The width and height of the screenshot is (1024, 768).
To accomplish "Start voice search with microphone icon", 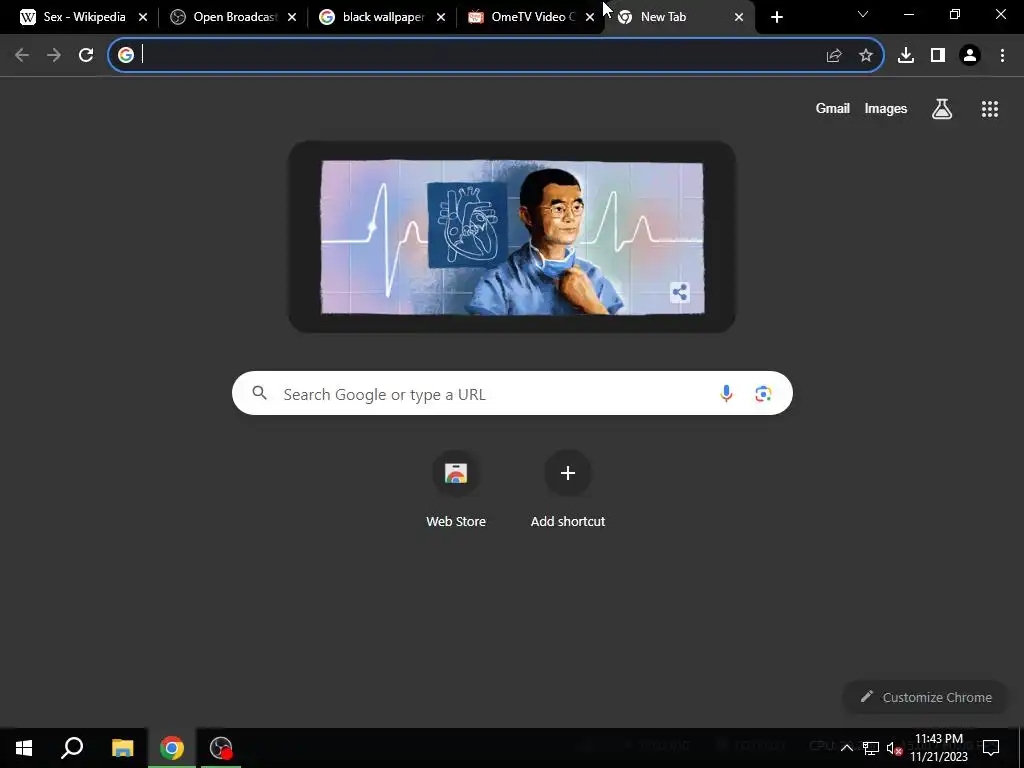I will (x=726, y=393).
